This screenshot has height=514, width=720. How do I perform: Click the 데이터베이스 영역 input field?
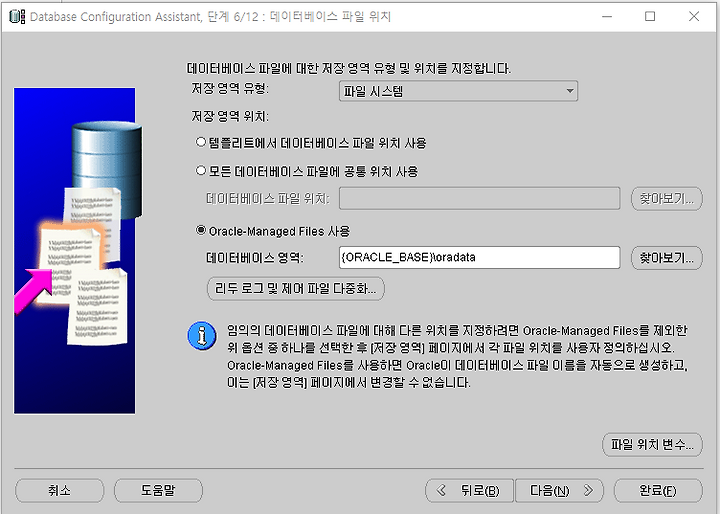[479, 257]
